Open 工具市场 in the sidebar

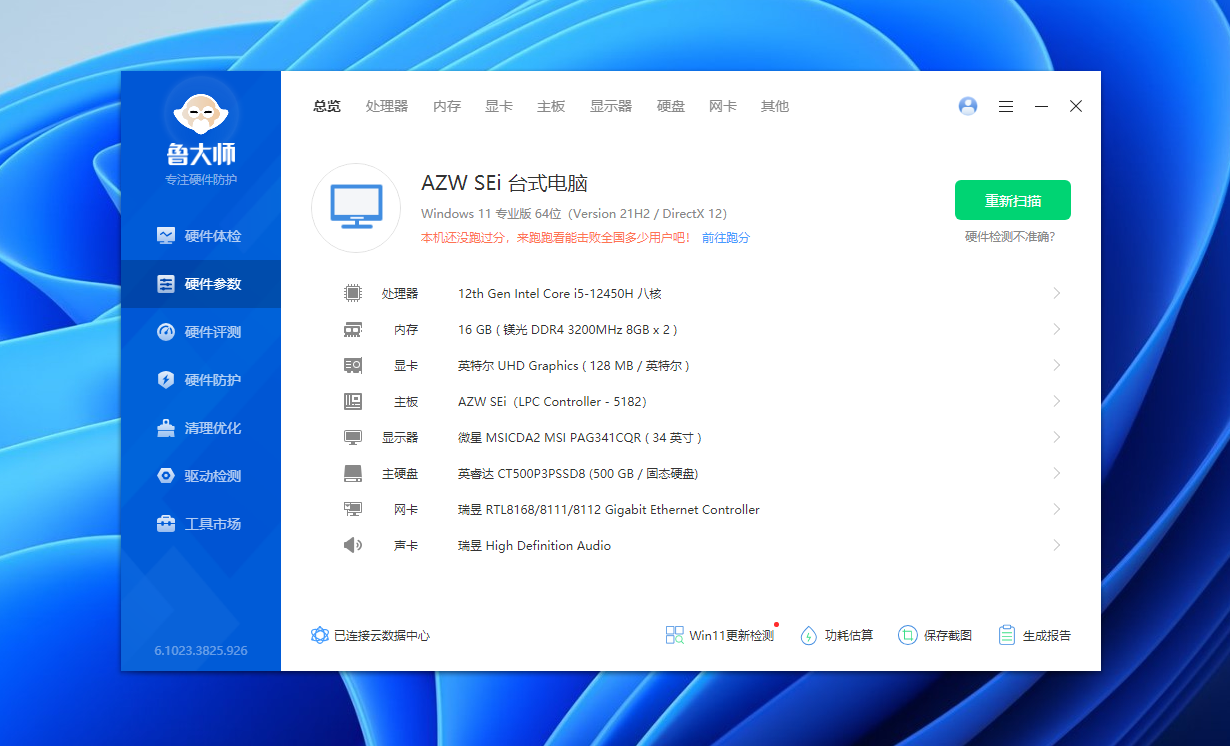(201, 524)
